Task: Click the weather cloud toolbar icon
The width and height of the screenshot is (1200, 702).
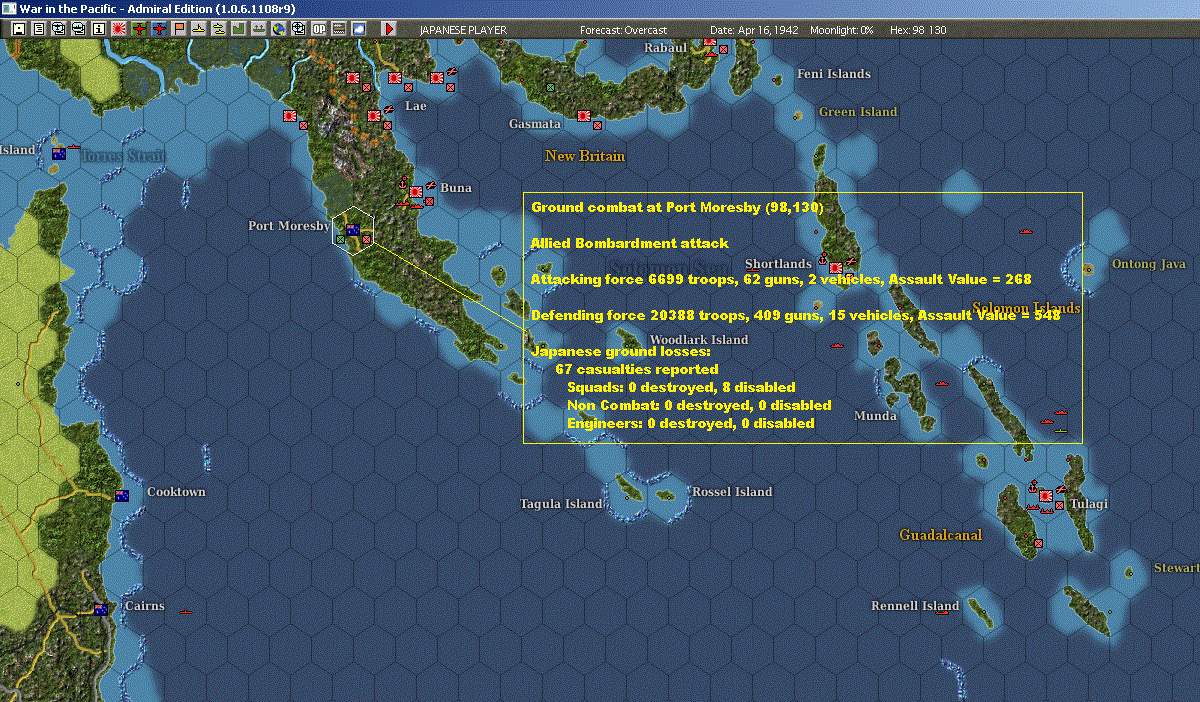Action: pyautogui.click(x=359, y=29)
